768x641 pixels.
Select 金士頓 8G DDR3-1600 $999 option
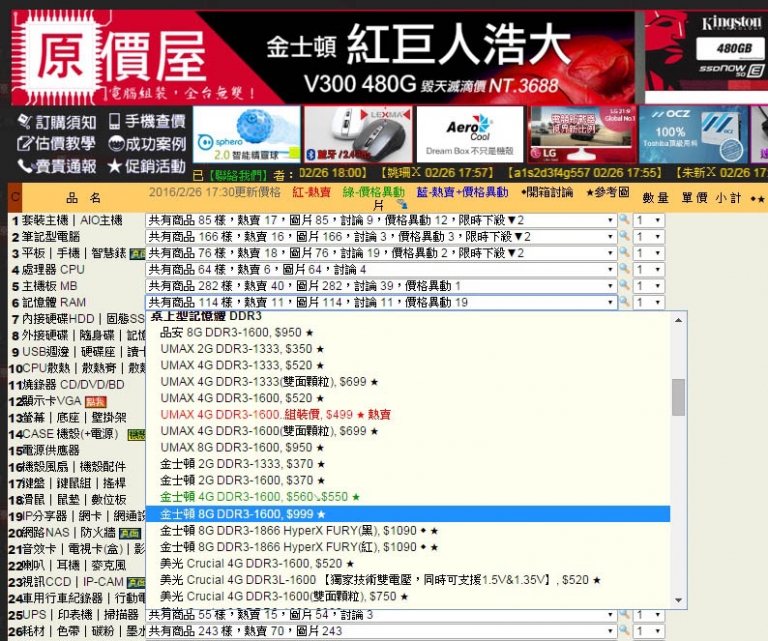click(408, 514)
